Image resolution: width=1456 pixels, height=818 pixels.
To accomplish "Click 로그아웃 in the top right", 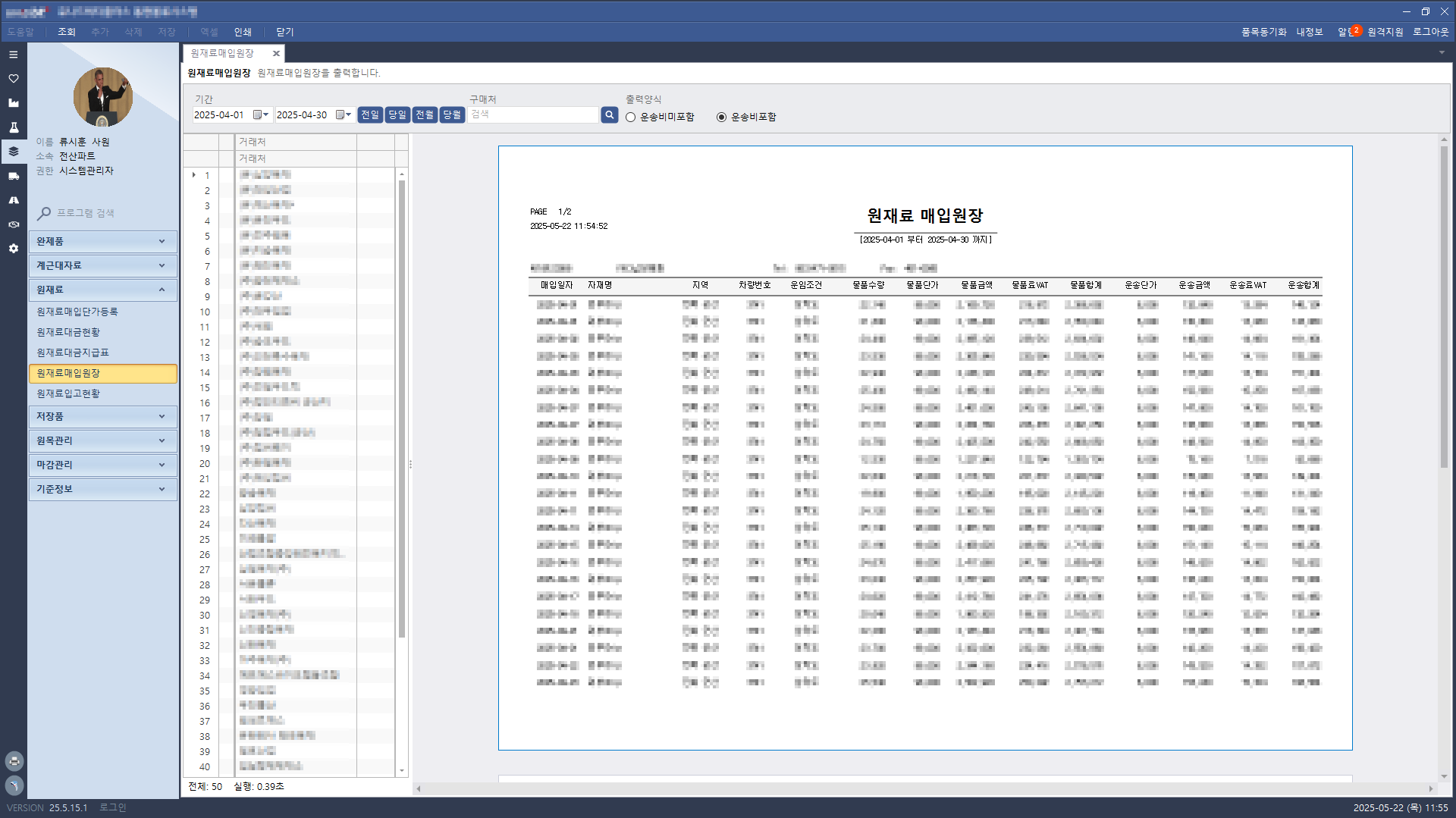I will click(x=1430, y=32).
